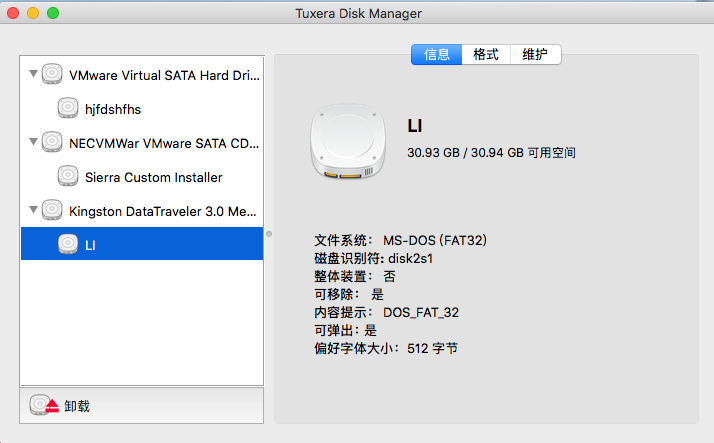This screenshot has width=714, height=443.
Task: Switch to the 维护 tab
Action: click(x=536, y=55)
